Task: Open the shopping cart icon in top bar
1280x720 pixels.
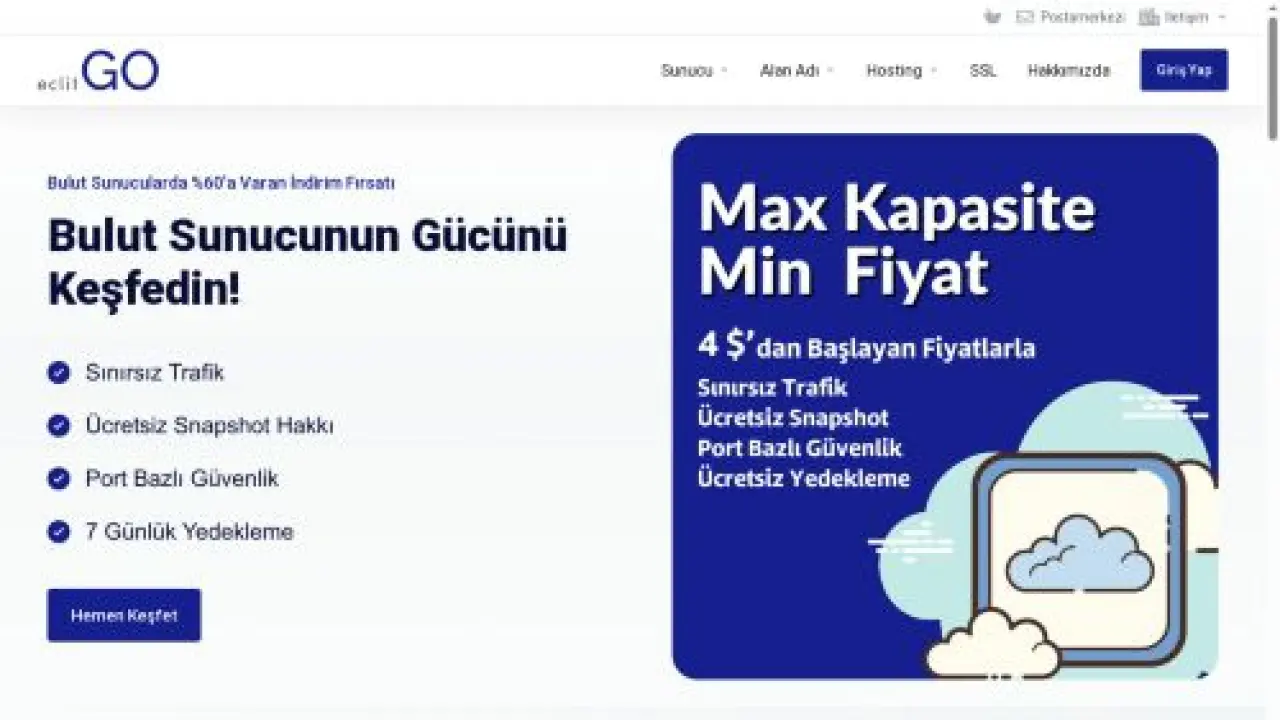Action: [x=992, y=17]
